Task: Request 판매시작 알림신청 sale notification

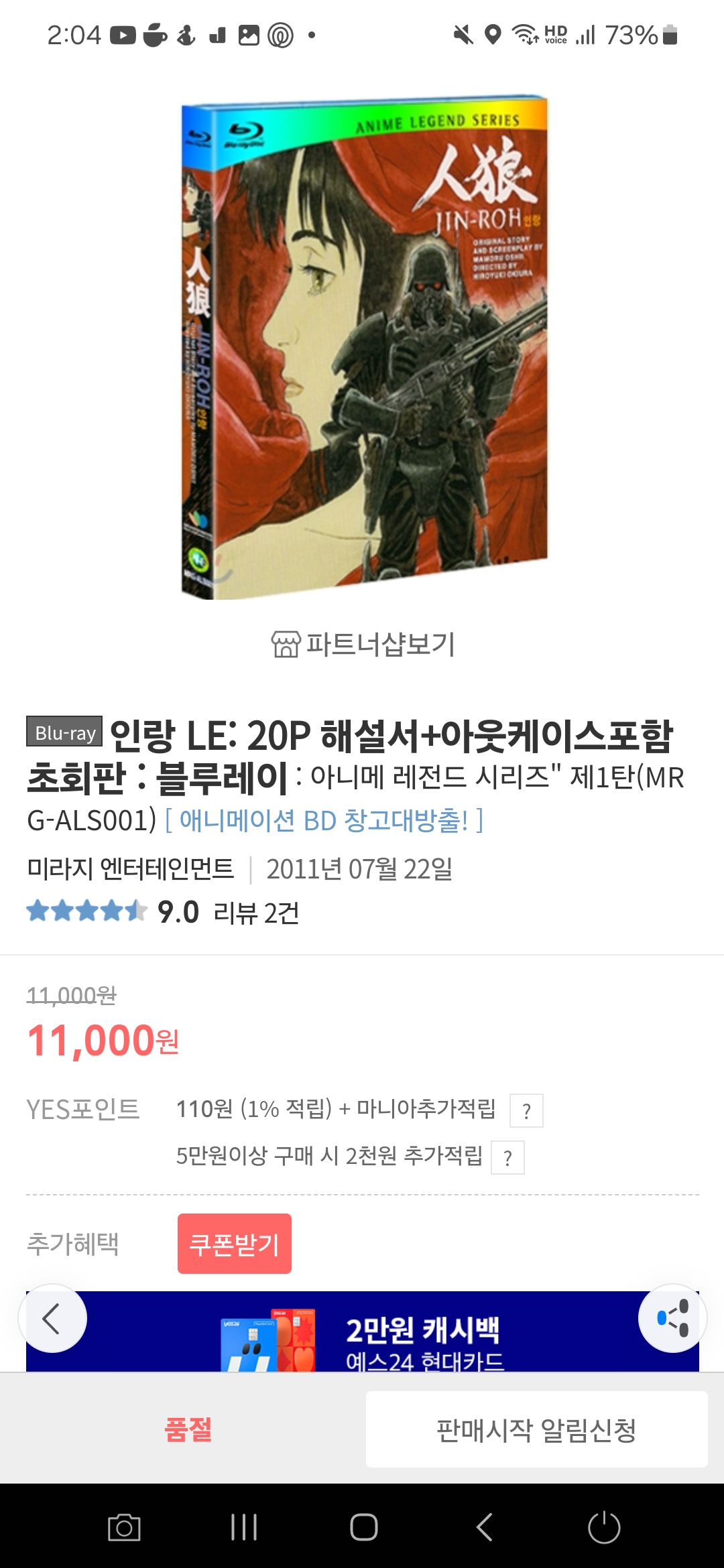Action: point(537,1429)
